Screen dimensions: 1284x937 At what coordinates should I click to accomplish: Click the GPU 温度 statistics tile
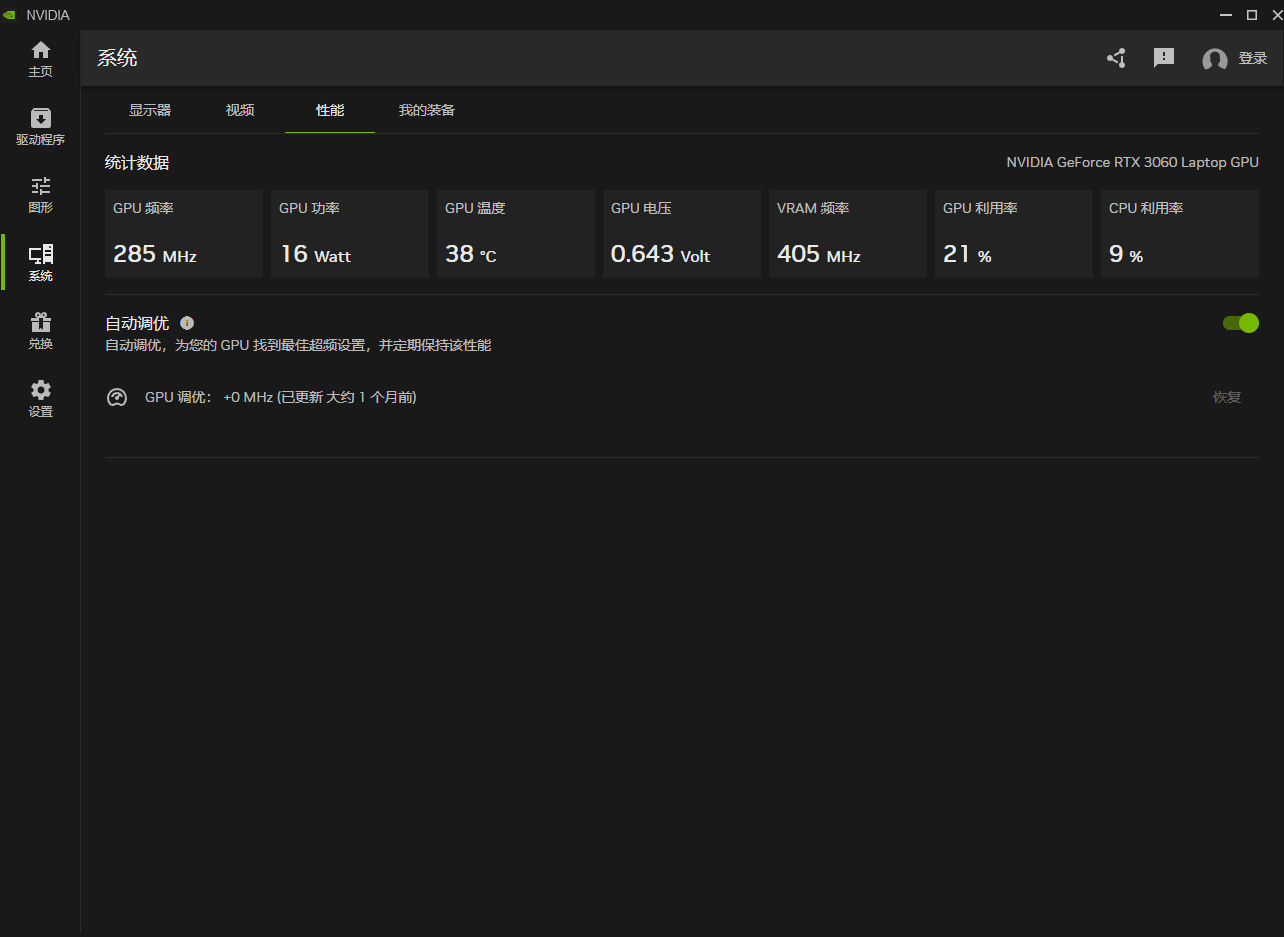515,234
